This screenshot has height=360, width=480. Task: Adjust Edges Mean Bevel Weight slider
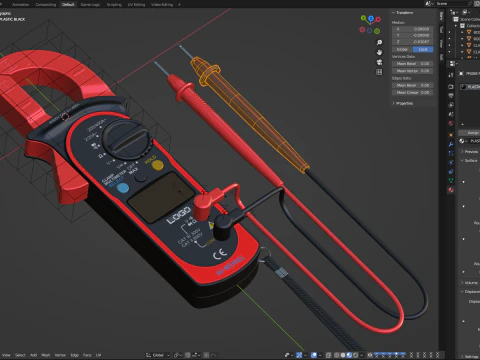tap(413, 85)
